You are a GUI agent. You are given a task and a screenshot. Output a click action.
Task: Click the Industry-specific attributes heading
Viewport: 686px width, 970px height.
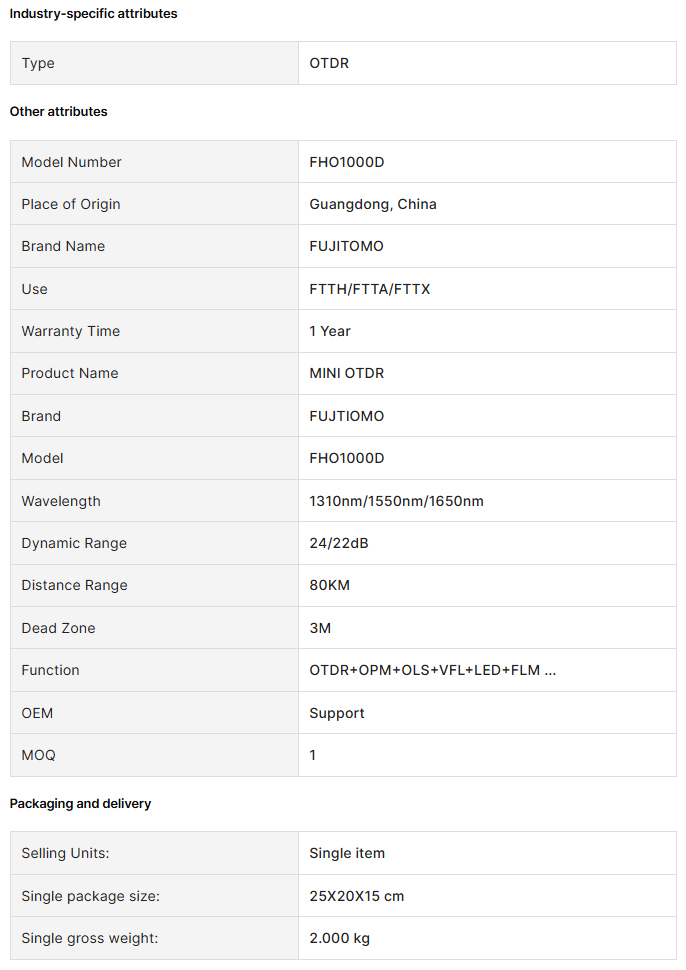coord(93,14)
